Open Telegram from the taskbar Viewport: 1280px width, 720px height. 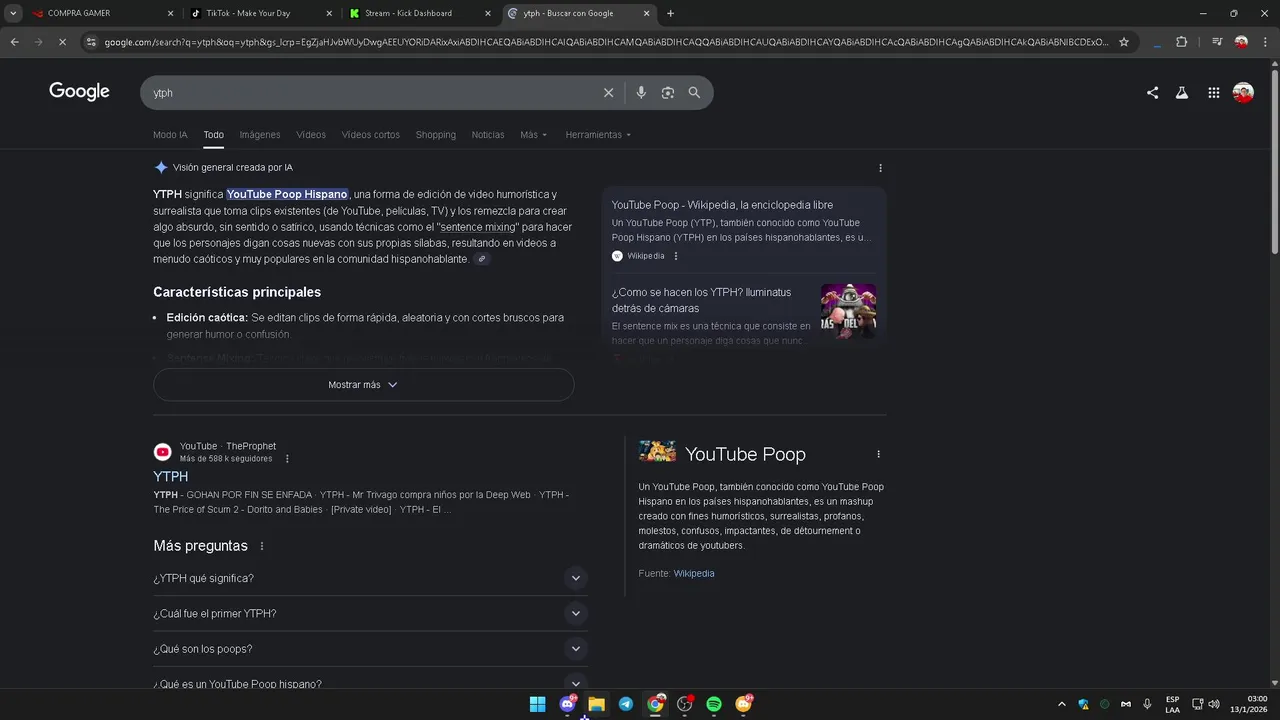625,704
